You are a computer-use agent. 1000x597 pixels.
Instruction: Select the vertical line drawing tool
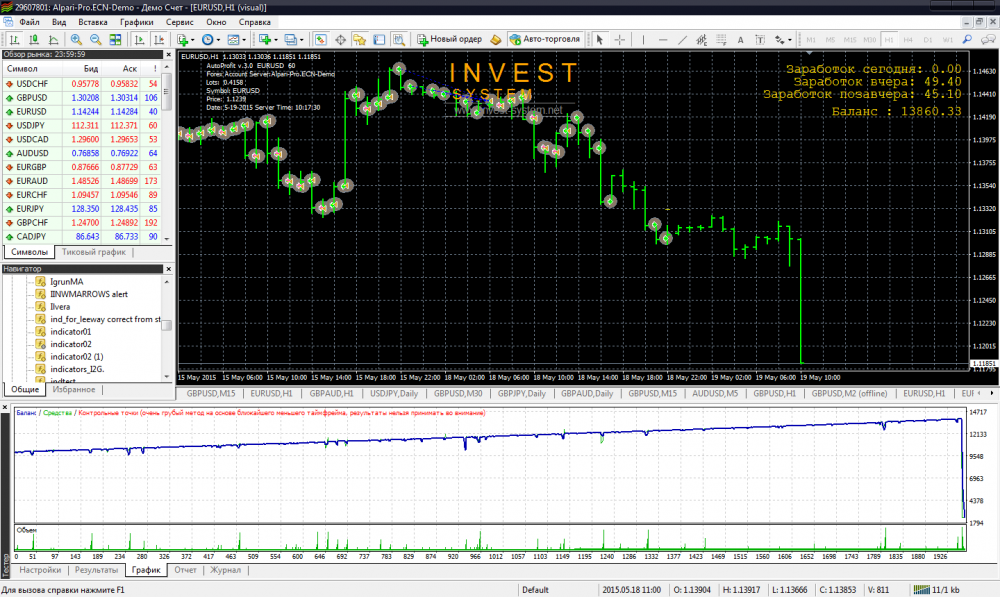click(x=643, y=40)
